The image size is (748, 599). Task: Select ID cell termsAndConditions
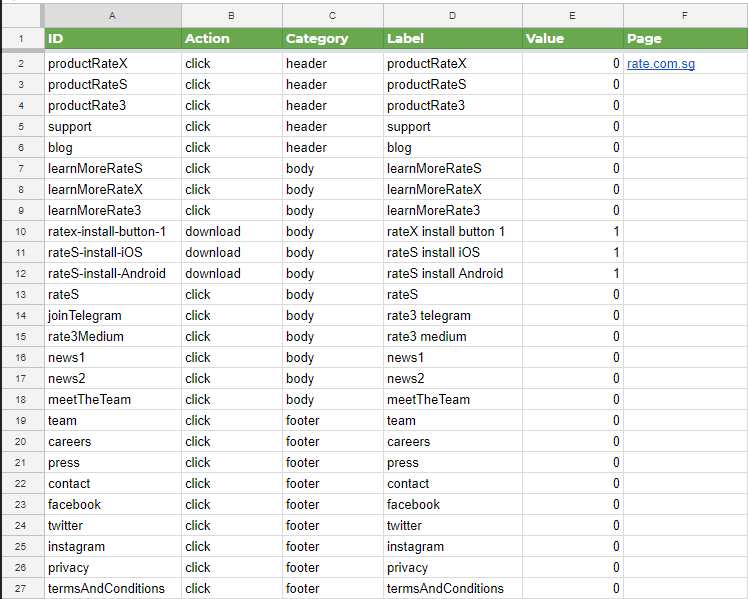[x=113, y=588]
